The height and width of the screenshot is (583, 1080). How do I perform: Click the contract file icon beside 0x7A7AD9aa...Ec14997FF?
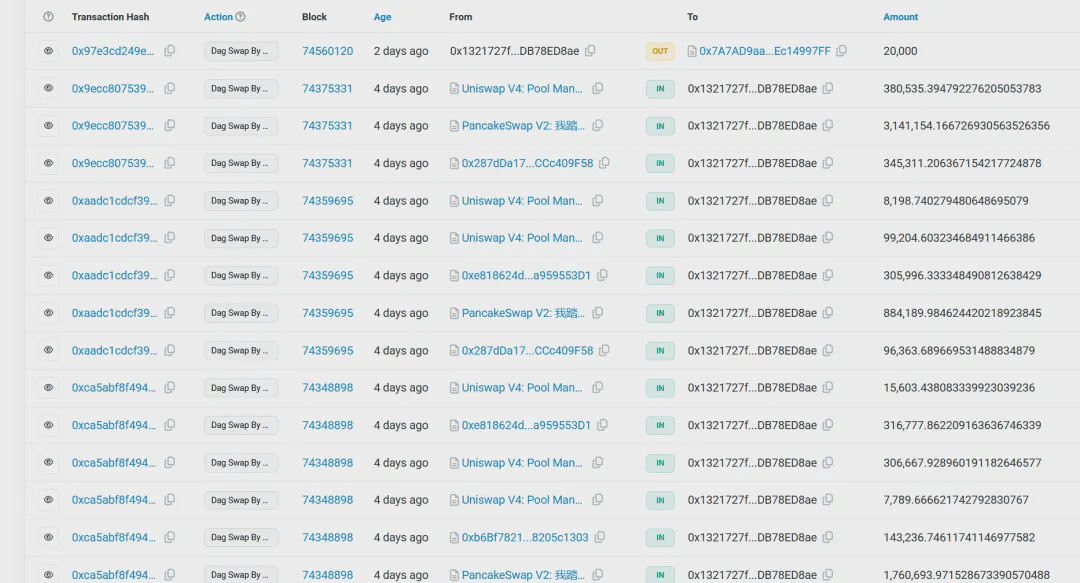coord(692,51)
